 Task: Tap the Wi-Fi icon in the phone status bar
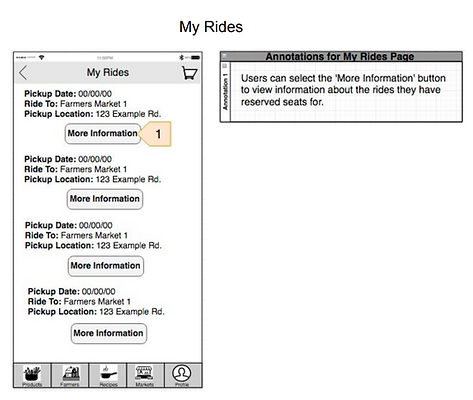point(41,57)
